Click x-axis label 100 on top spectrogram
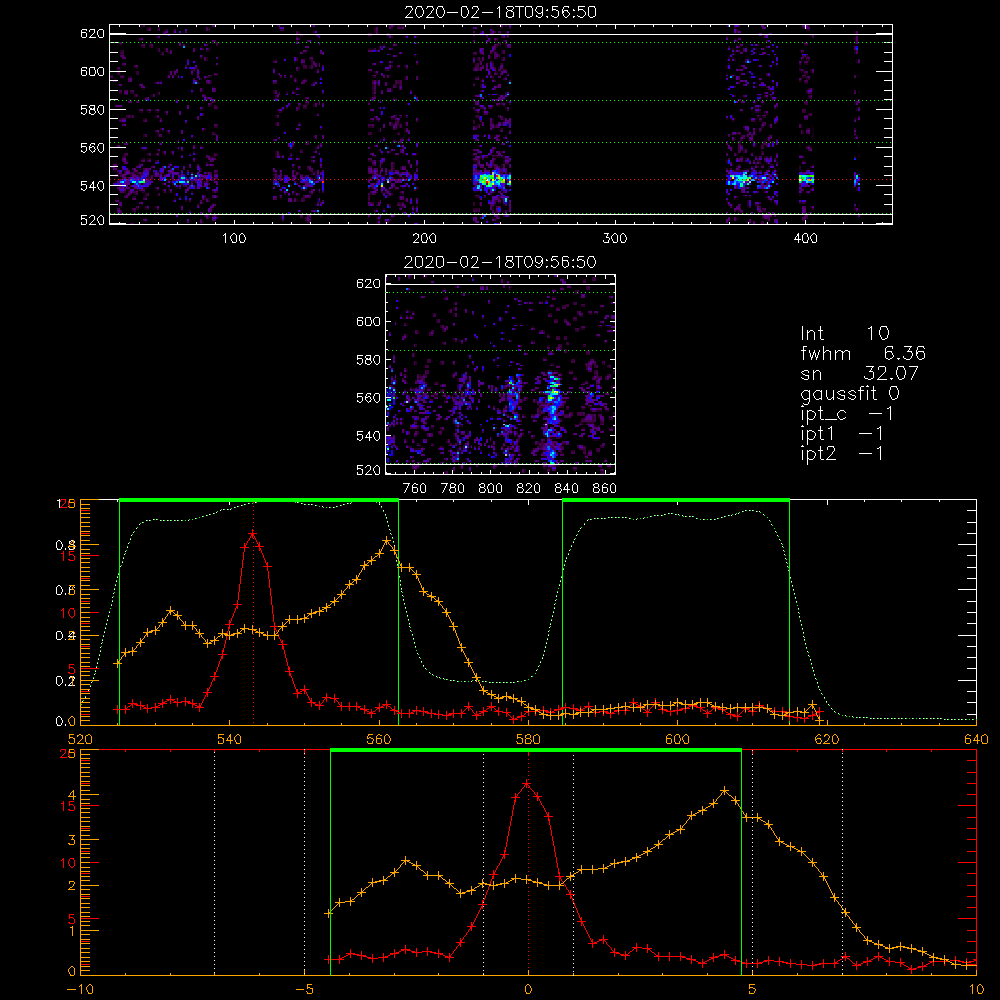This screenshot has height=1000, width=1000. click(234, 239)
